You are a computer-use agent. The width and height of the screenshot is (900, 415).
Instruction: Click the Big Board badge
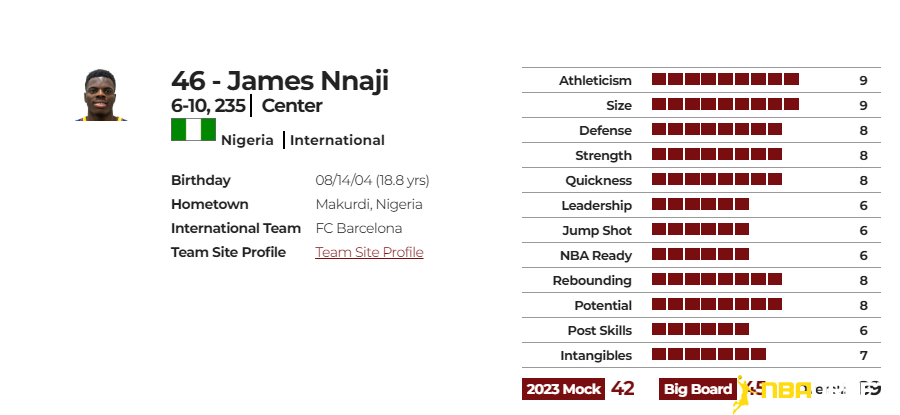[x=697, y=389]
